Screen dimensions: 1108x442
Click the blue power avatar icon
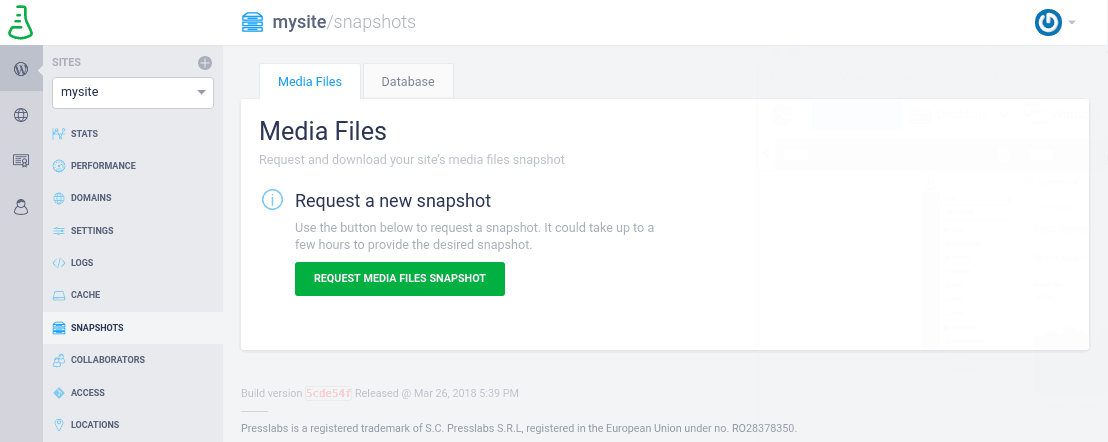[x=1048, y=23]
